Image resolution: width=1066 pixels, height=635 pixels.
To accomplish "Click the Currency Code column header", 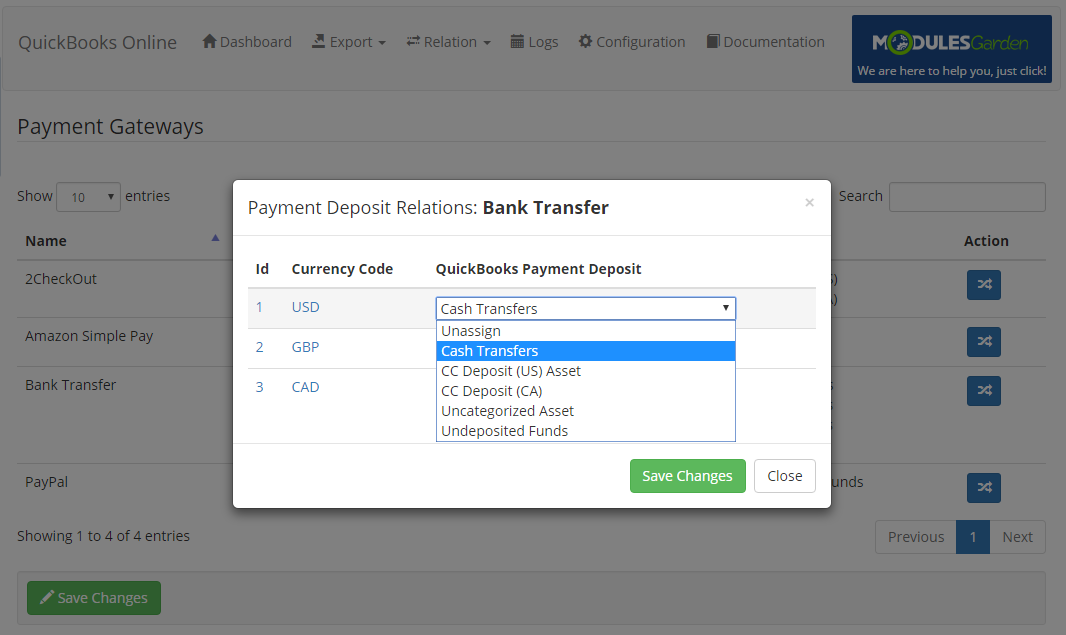I will coord(342,269).
